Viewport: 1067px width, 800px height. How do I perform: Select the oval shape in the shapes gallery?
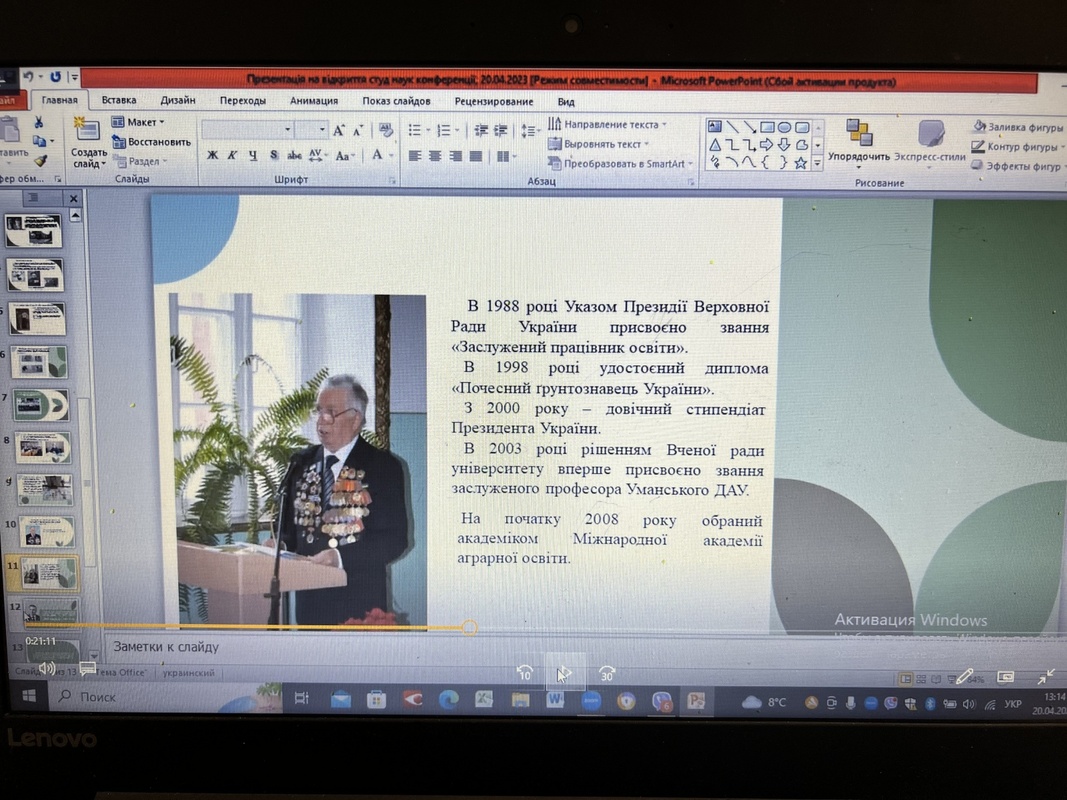click(785, 127)
